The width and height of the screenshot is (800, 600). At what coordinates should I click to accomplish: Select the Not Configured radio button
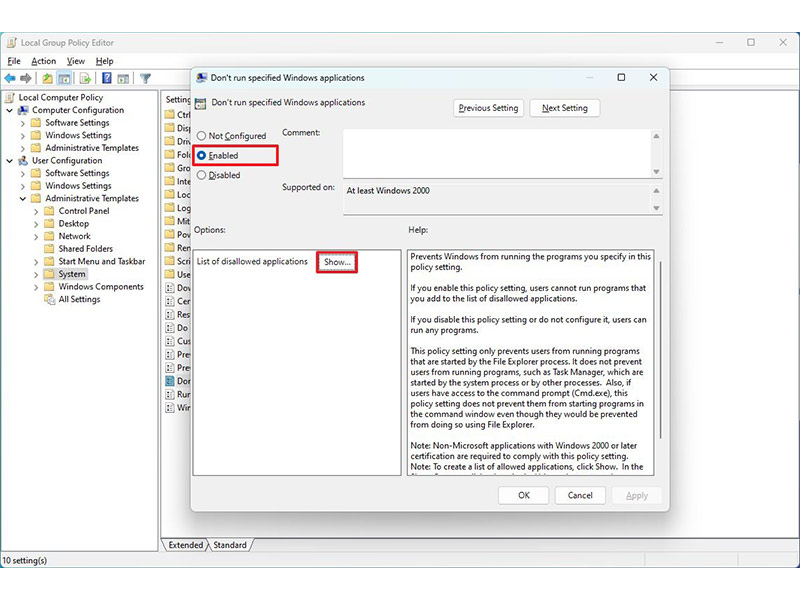[202, 136]
